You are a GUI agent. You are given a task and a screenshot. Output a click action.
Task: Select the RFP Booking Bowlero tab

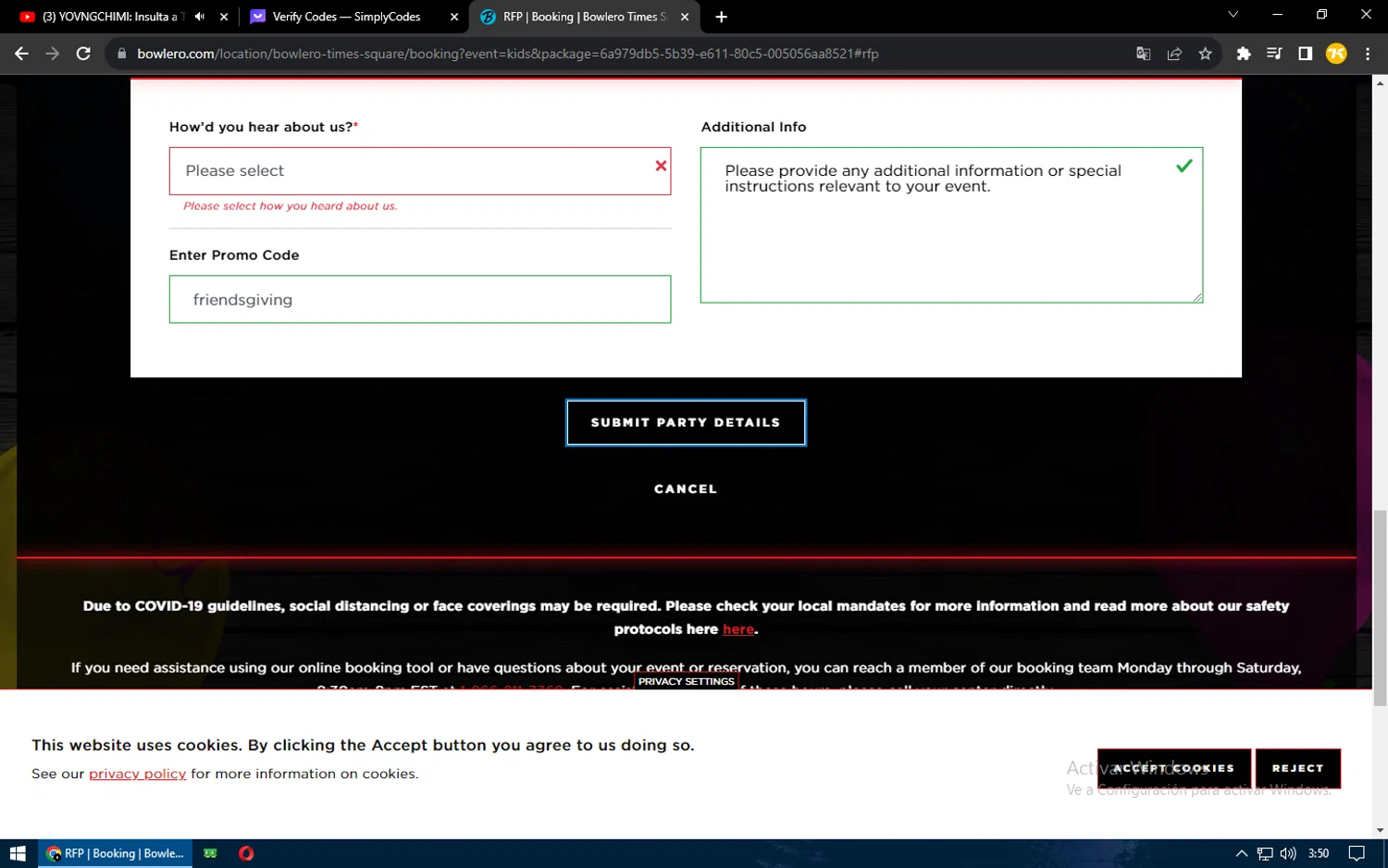pos(583,17)
